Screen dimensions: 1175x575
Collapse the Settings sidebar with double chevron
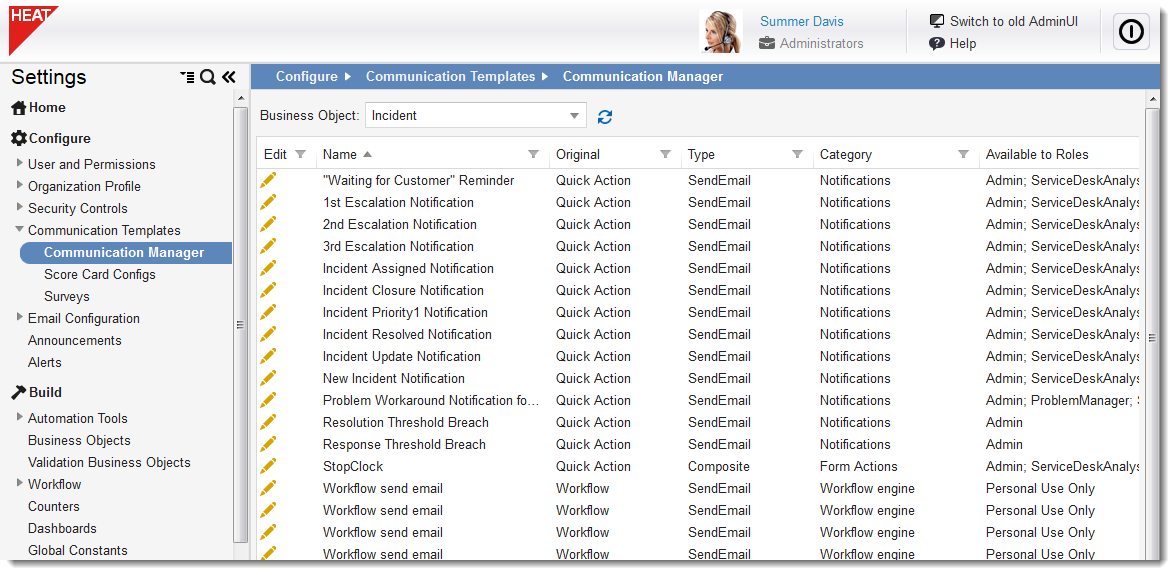(229, 76)
